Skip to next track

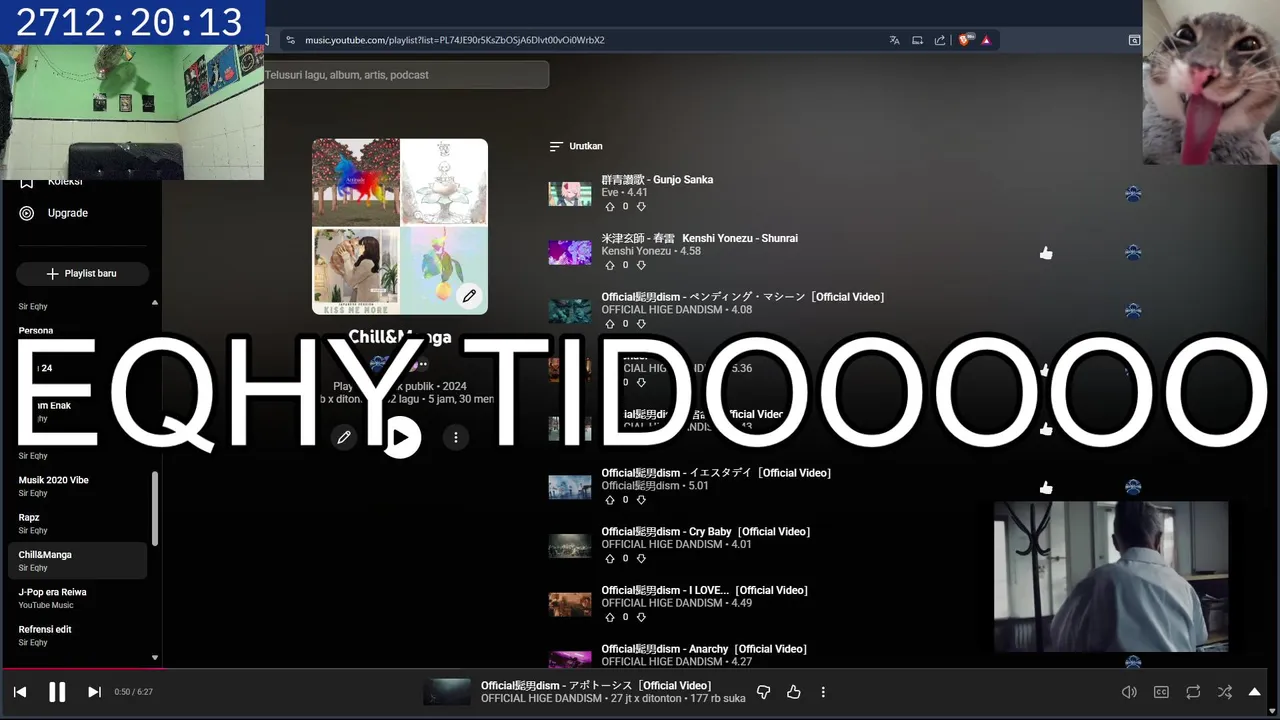click(x=94, y=692)
